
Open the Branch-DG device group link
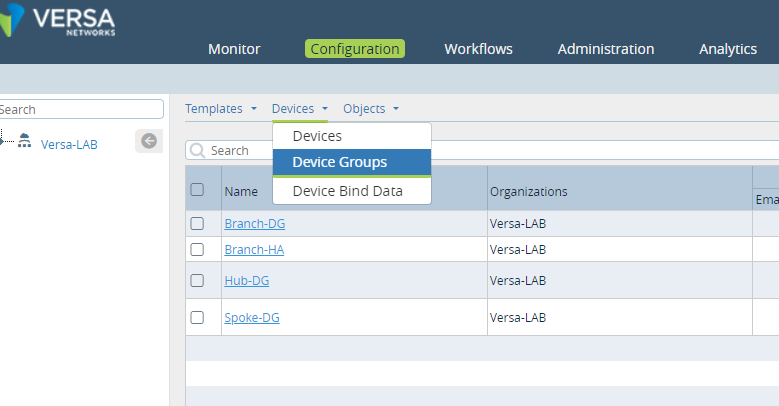(x=254, y=224)
